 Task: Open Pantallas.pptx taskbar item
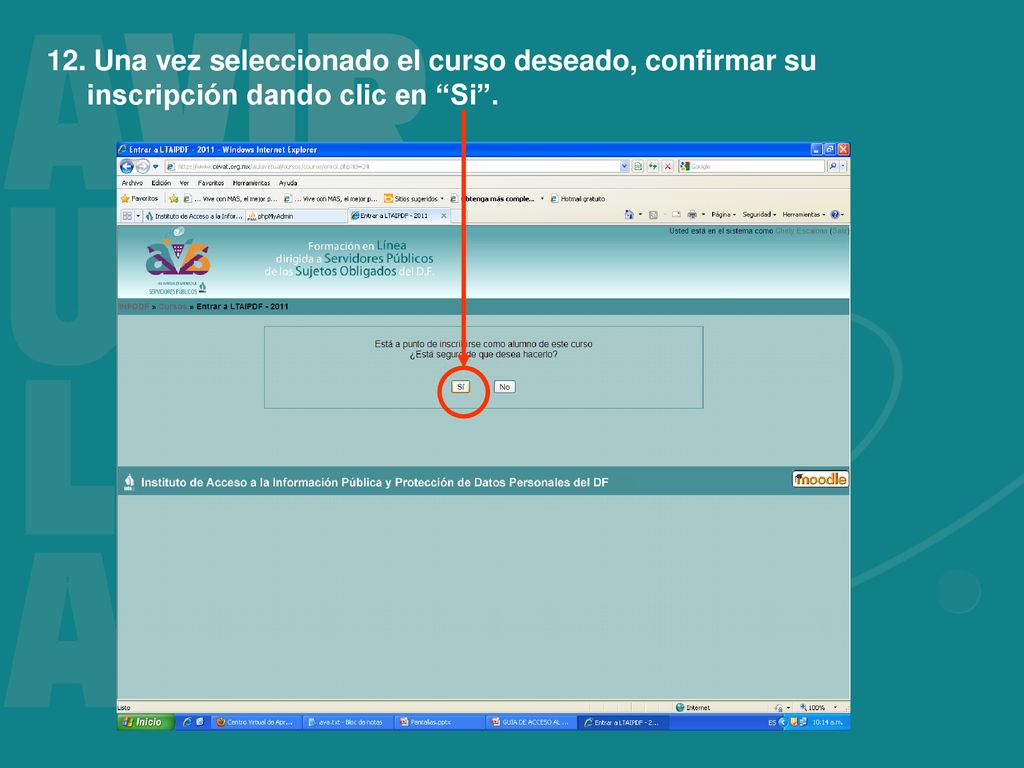tap(440, 722)
